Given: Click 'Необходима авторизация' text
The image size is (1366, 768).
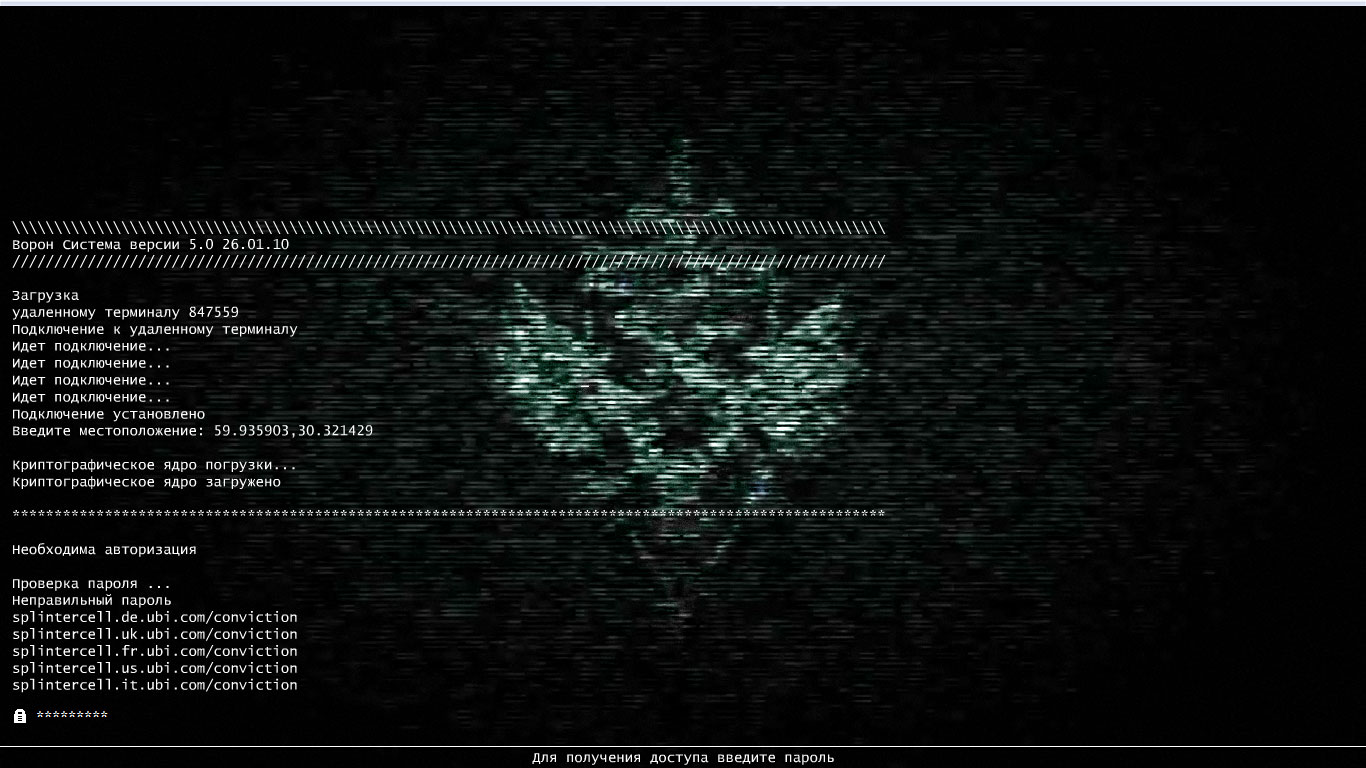Looking at the screenshot, I should point(105,550).
